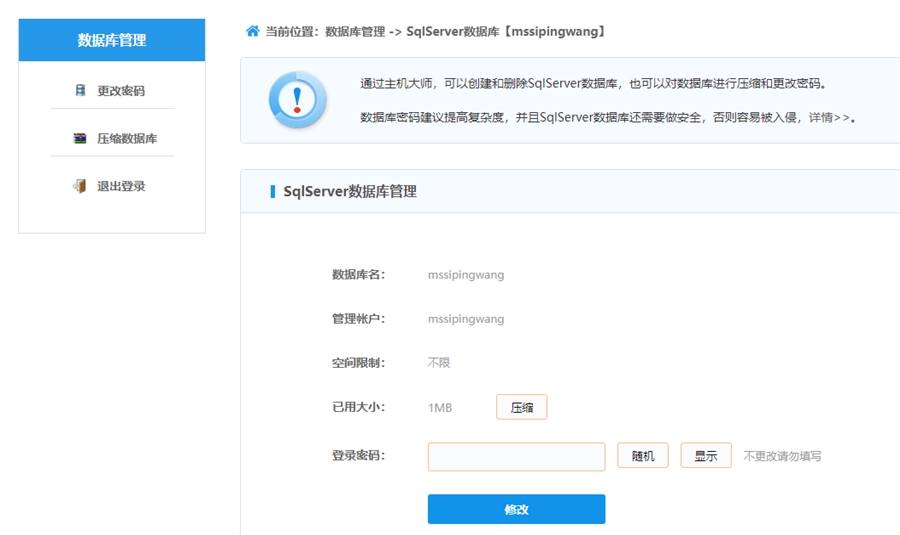Click the 数据库管理 sidebar header
This screenshot has width=900, height=535.
[112, 40]
